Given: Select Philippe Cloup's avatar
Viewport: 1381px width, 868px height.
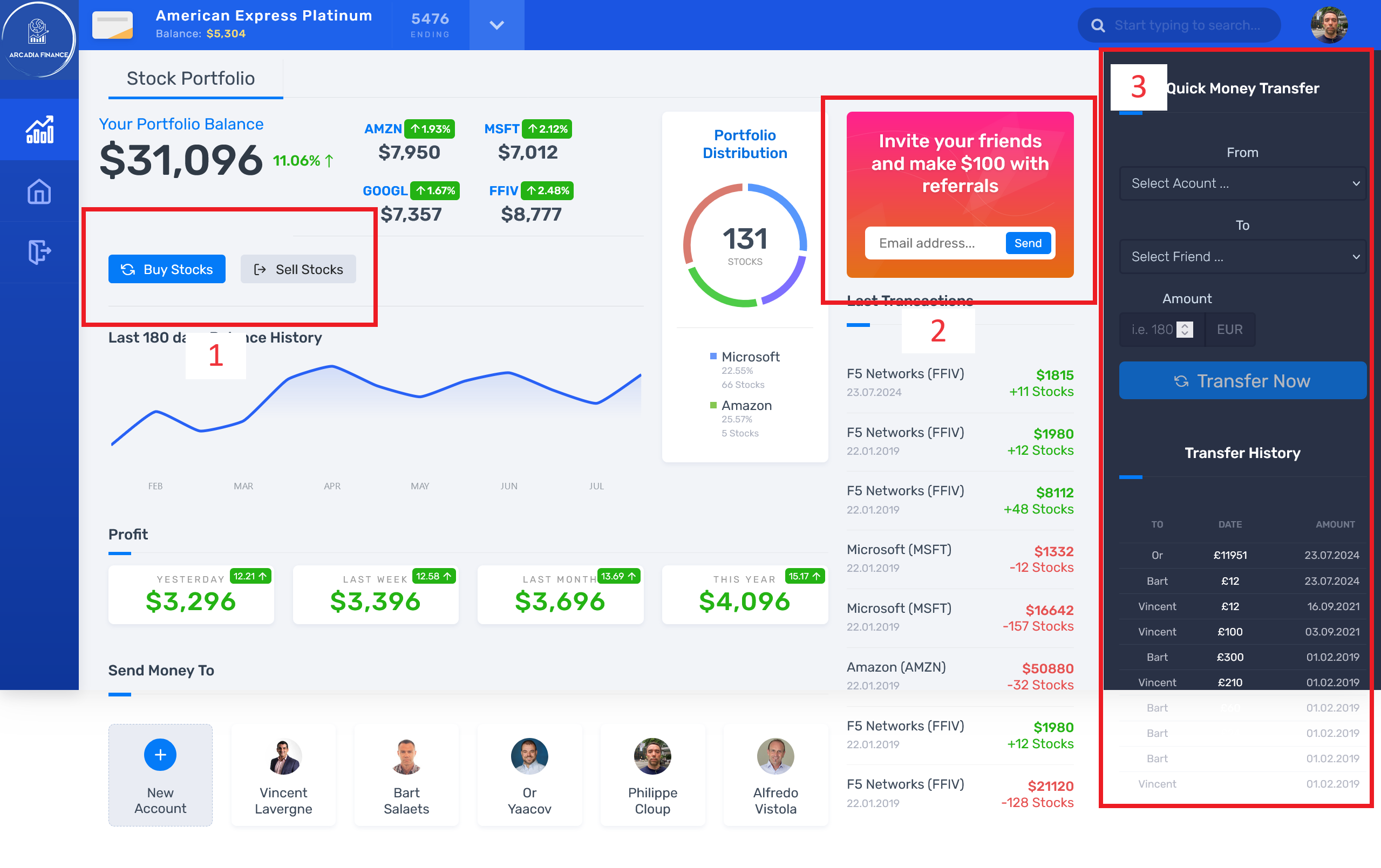Looking at the screenshot, I should [652, 757].
